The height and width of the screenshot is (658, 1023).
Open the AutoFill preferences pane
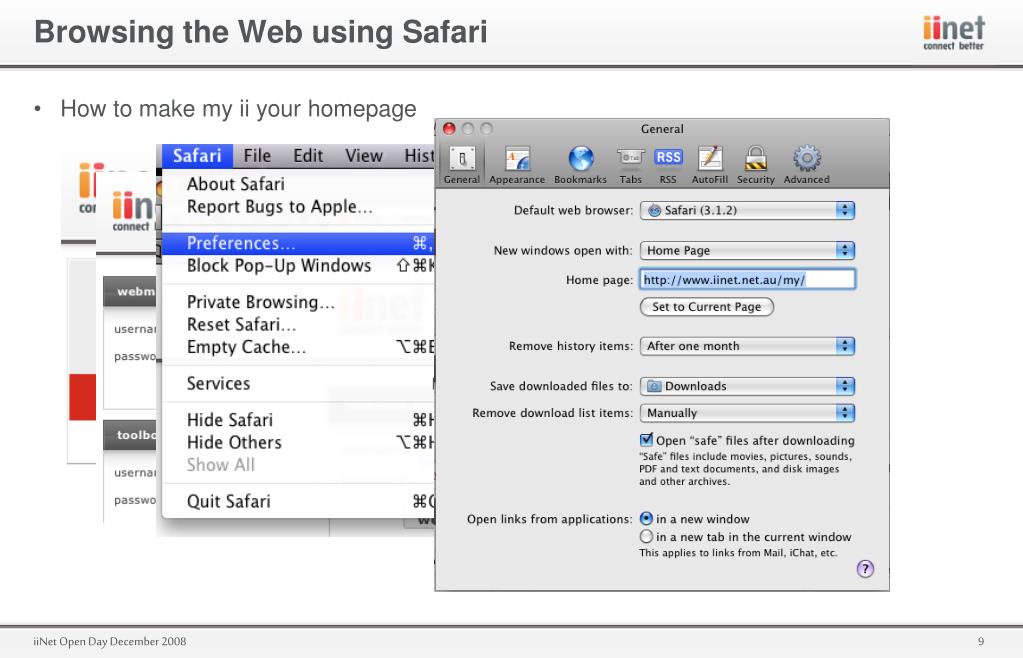coord(710,164)
